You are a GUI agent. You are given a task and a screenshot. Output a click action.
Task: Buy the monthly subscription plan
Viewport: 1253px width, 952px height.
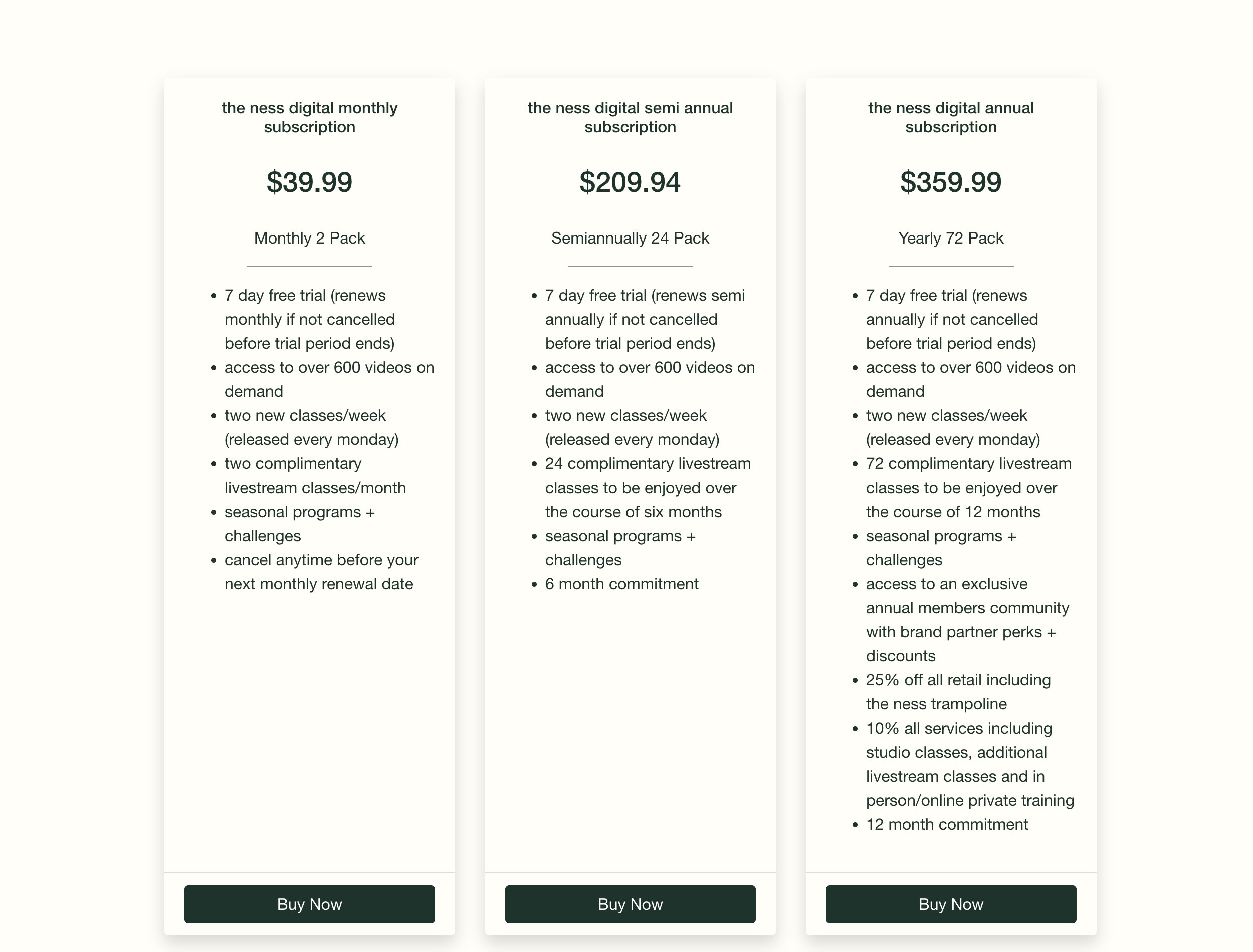[x=309, y=904]
